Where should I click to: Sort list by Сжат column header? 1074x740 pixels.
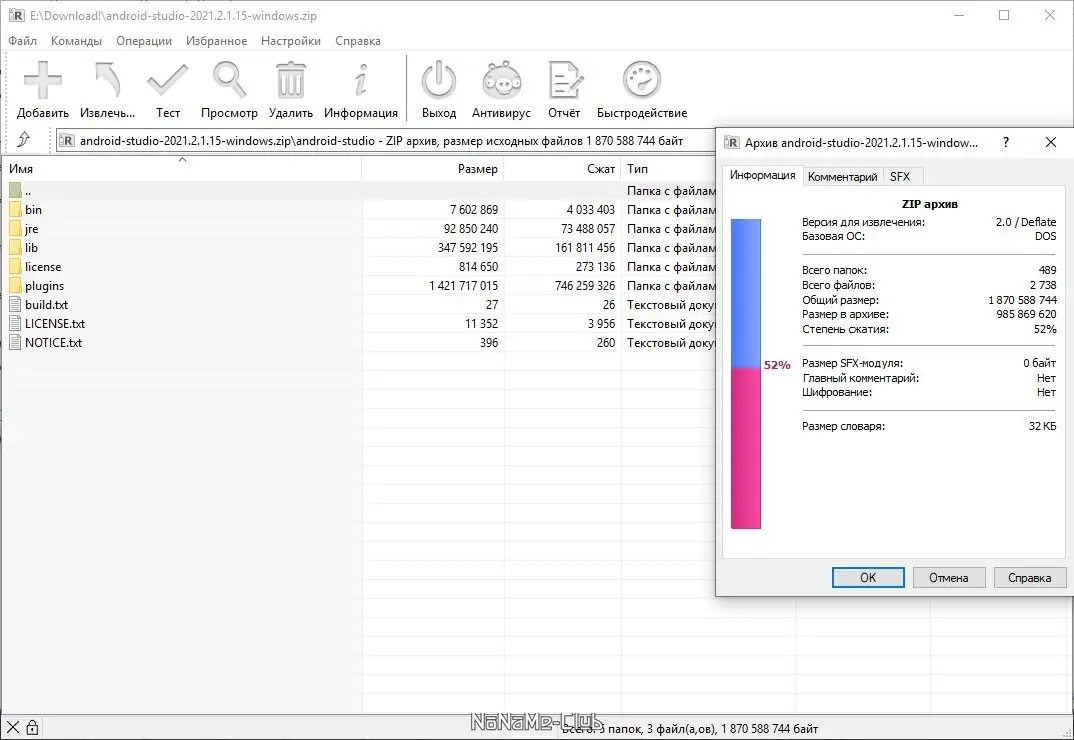click(562, 169)
